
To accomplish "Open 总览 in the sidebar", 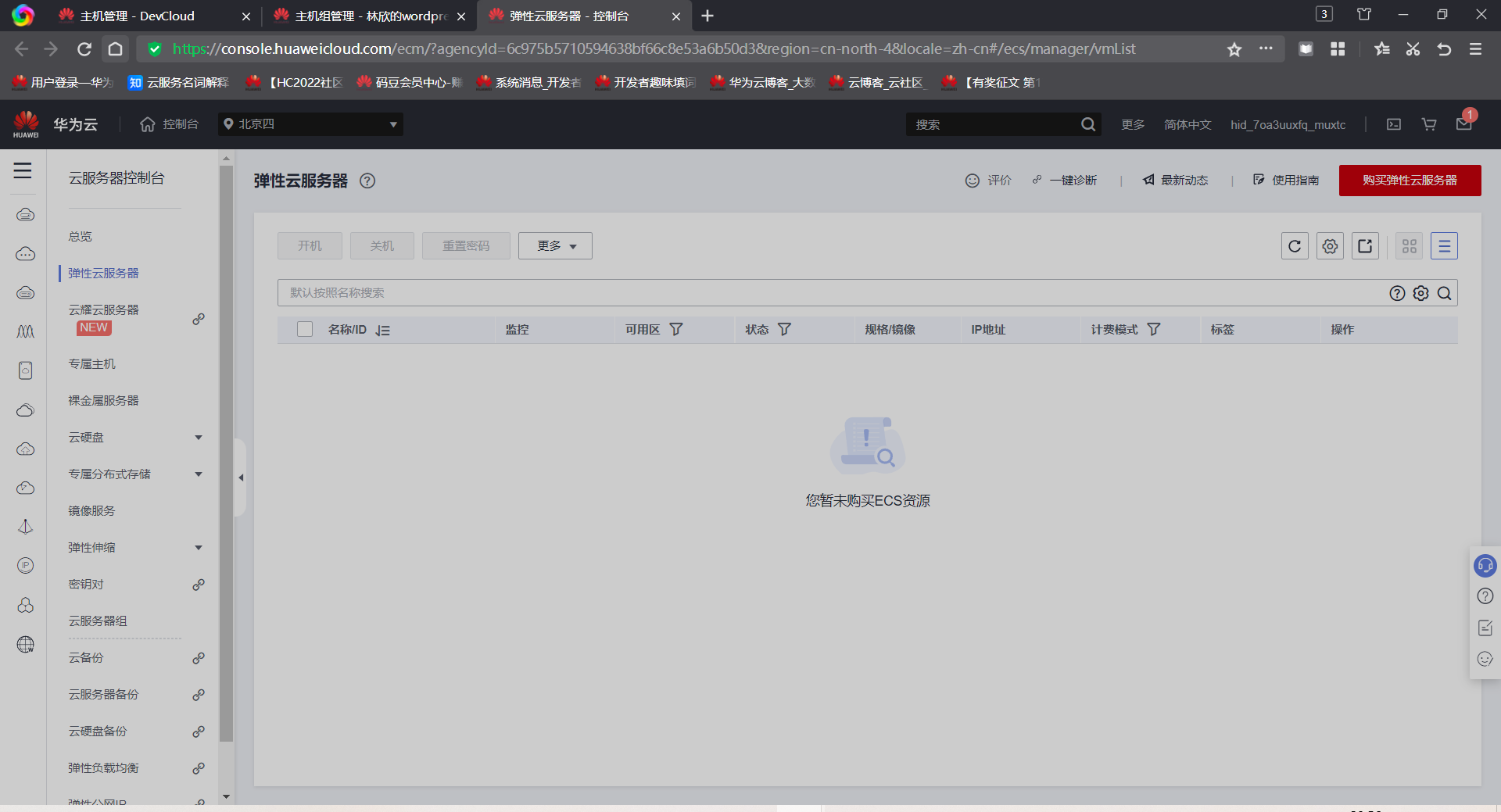I will click(x=80, y=237).
